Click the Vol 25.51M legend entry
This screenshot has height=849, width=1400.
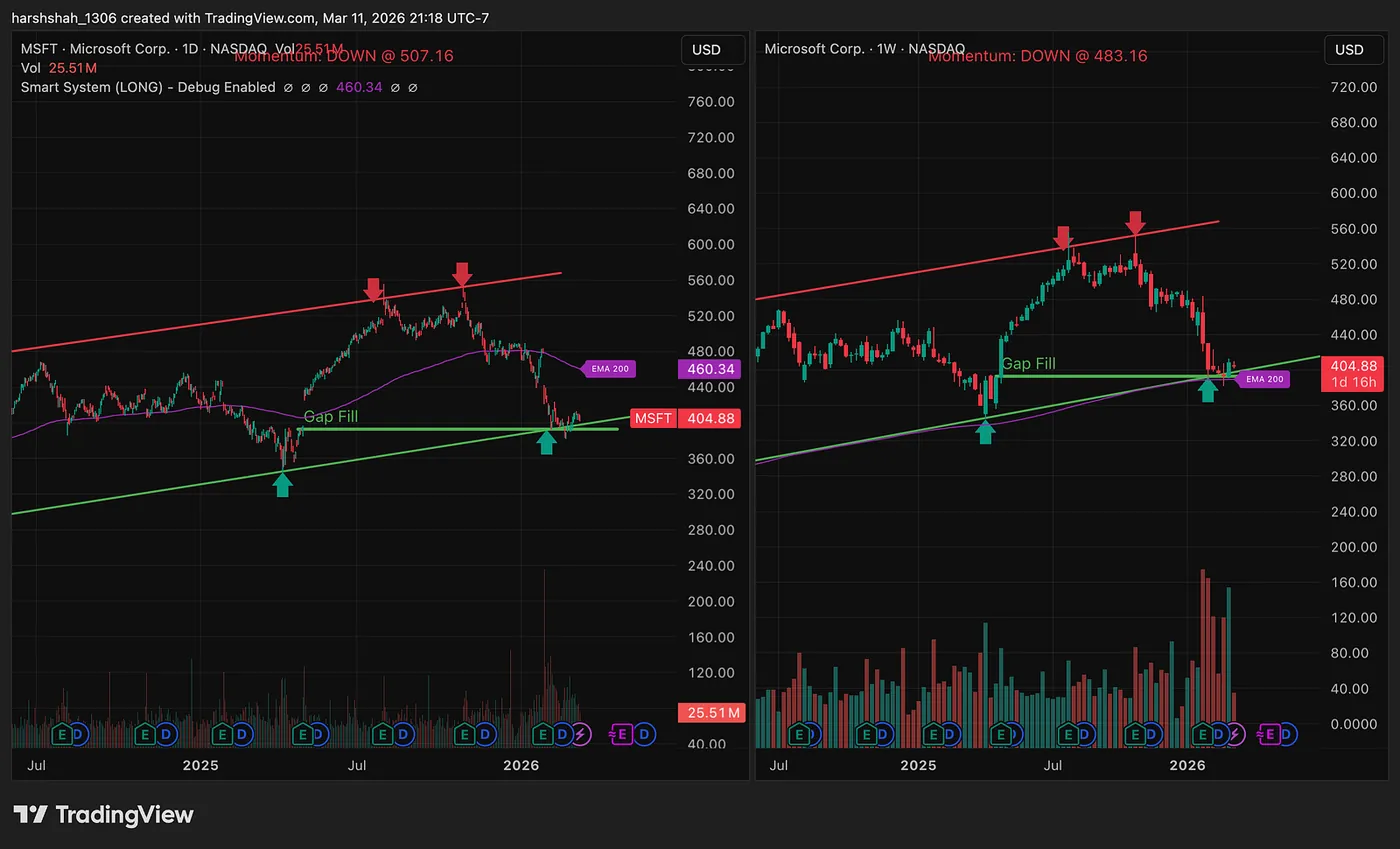coord(59,68)
